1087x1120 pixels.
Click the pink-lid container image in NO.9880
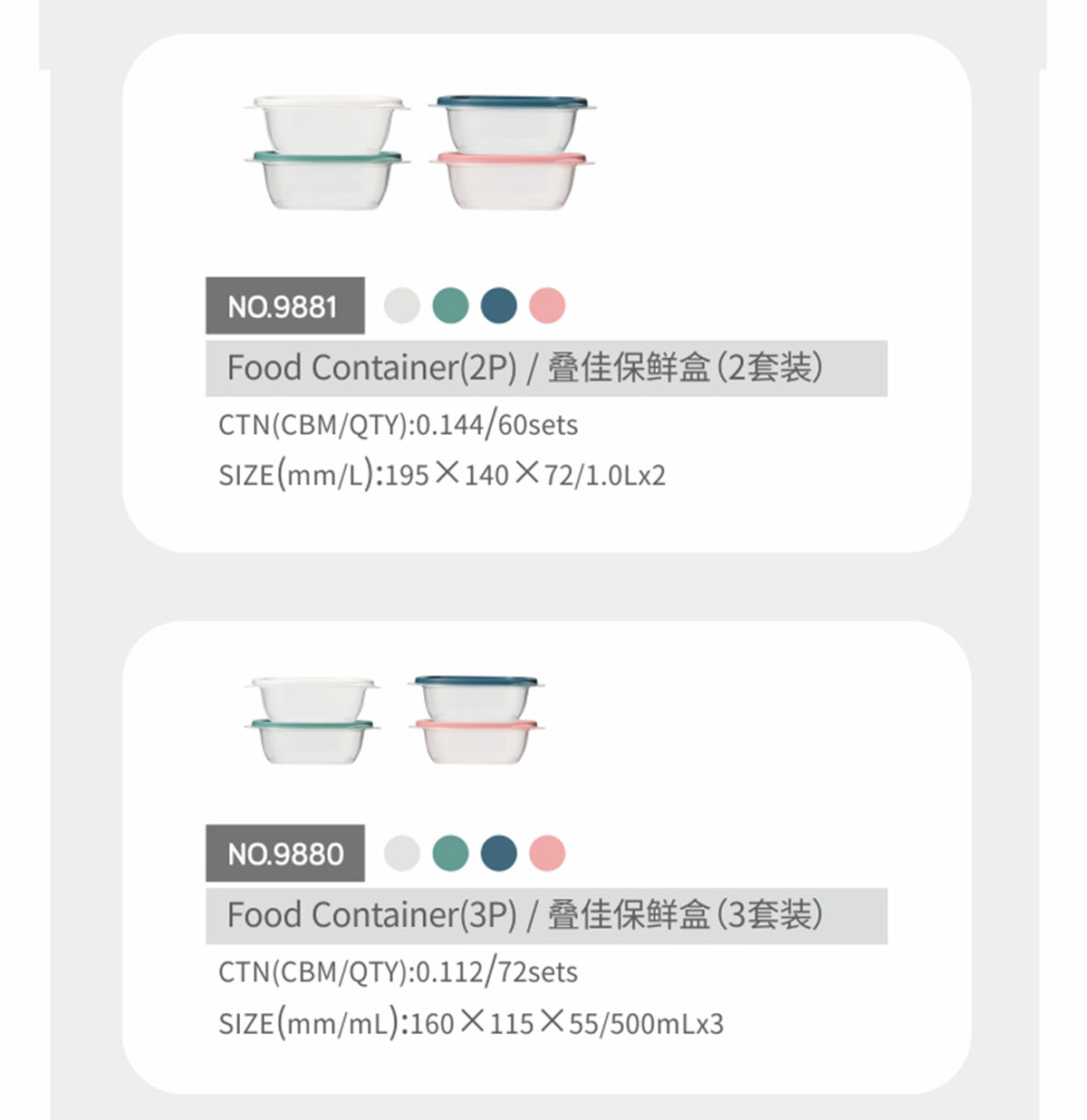[x=476, y=740]
